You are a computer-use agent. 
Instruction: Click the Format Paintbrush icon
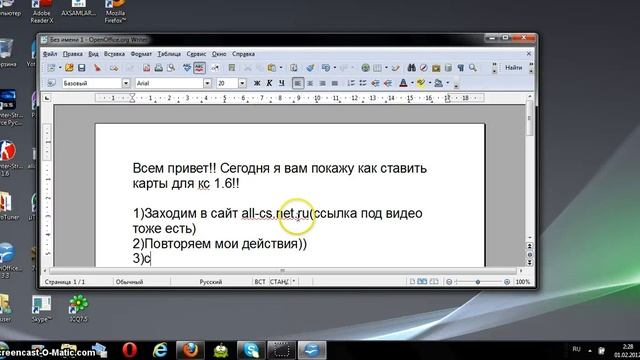point(310,68)
